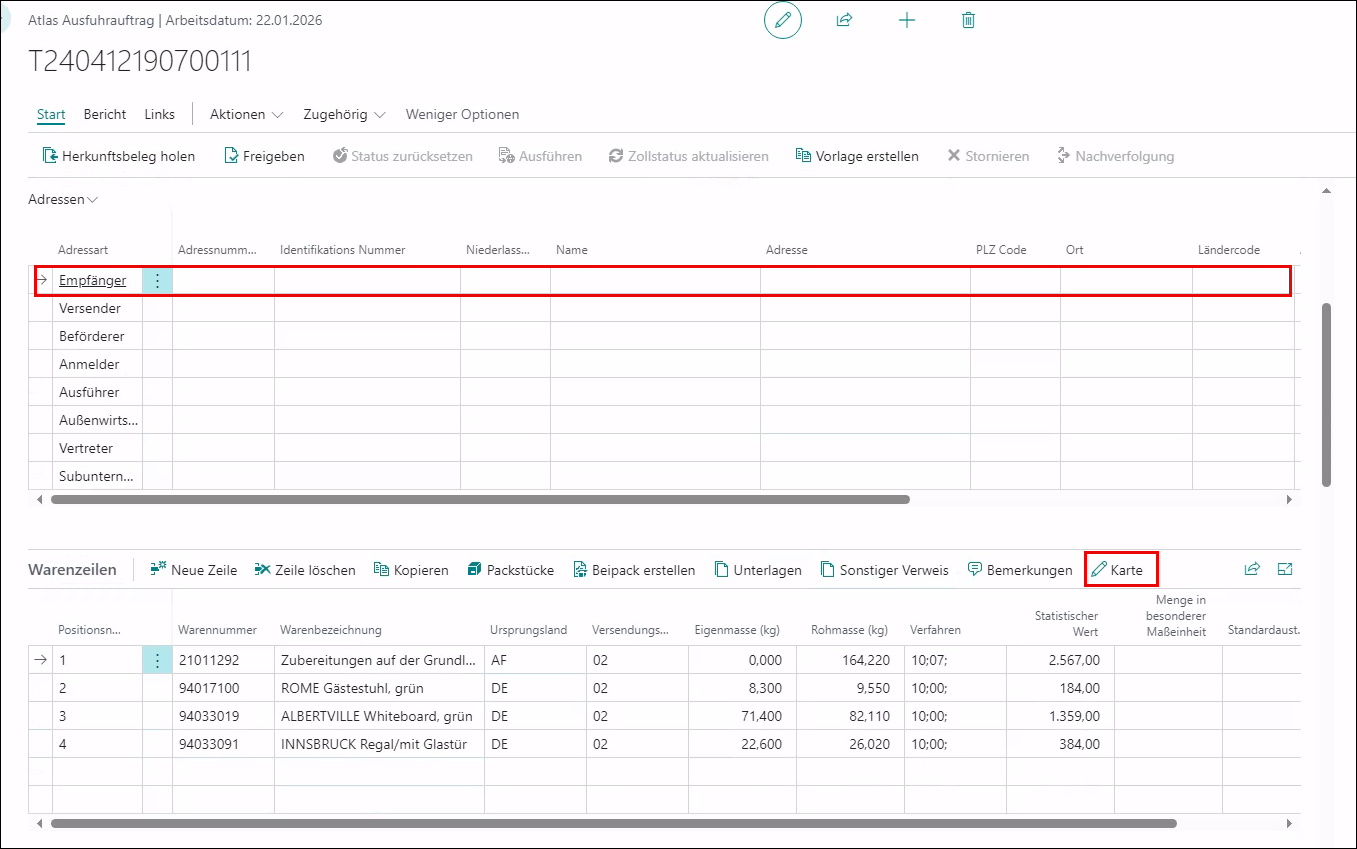Image resolution: width=1357 pixels, height=849 pixels.
Task: Click Warennummer 94017100 cell
Action: pos(223,688)
